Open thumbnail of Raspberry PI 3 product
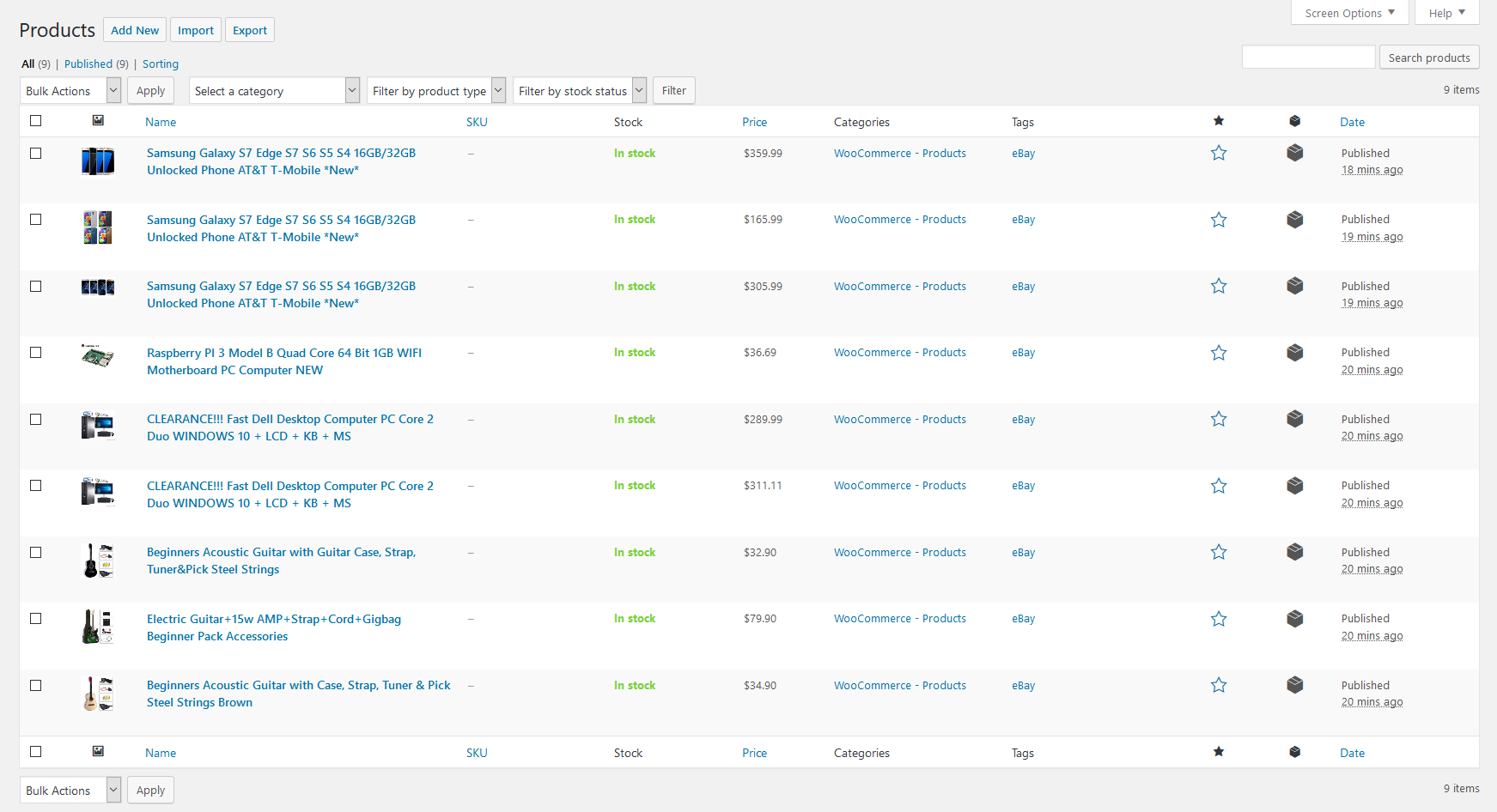 coord(98,356)
